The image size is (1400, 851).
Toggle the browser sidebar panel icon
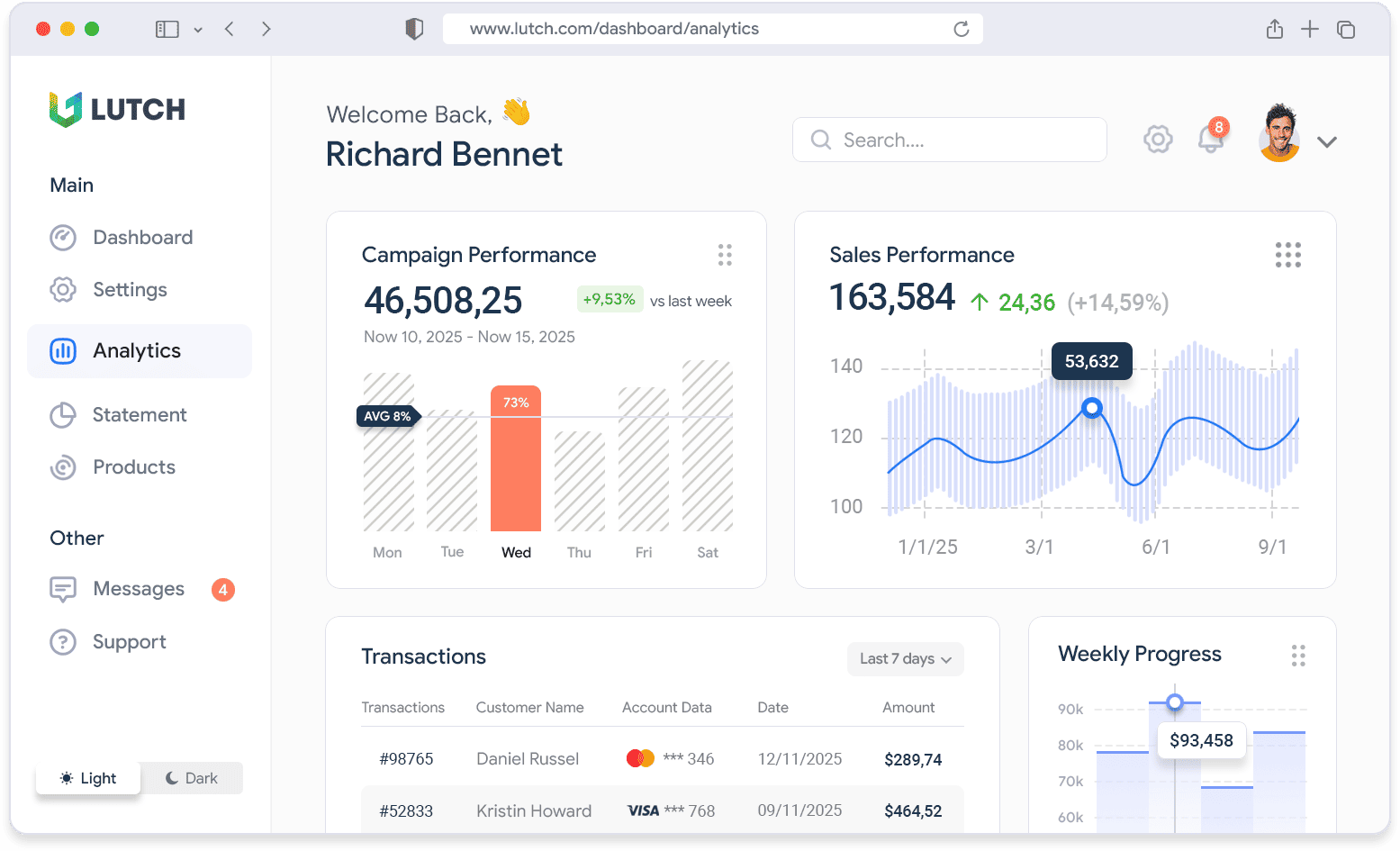click(x=167, y=30)
